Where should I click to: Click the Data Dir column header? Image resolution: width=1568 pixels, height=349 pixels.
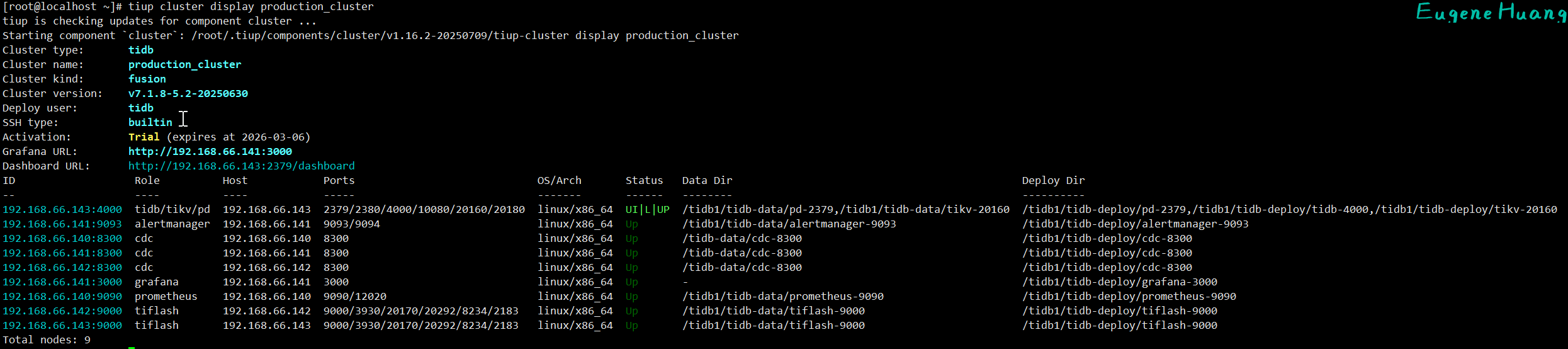707,181
